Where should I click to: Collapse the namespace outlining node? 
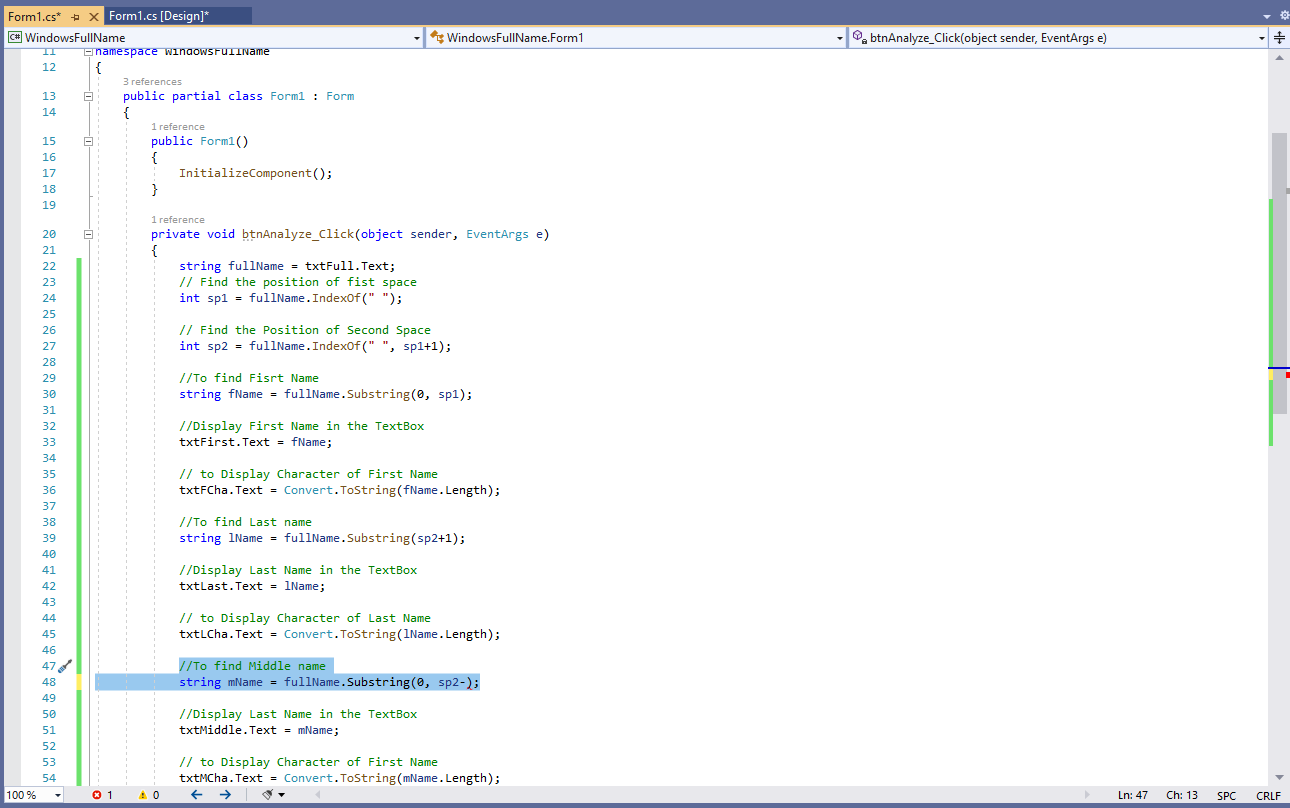pos(88,51)
